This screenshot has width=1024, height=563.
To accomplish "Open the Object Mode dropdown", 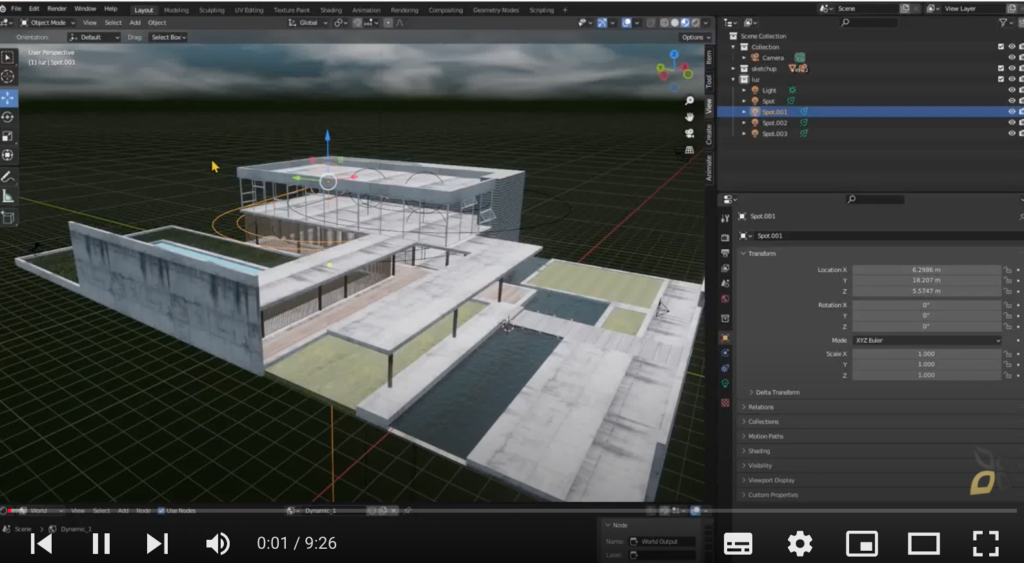I will pos(48,23).
